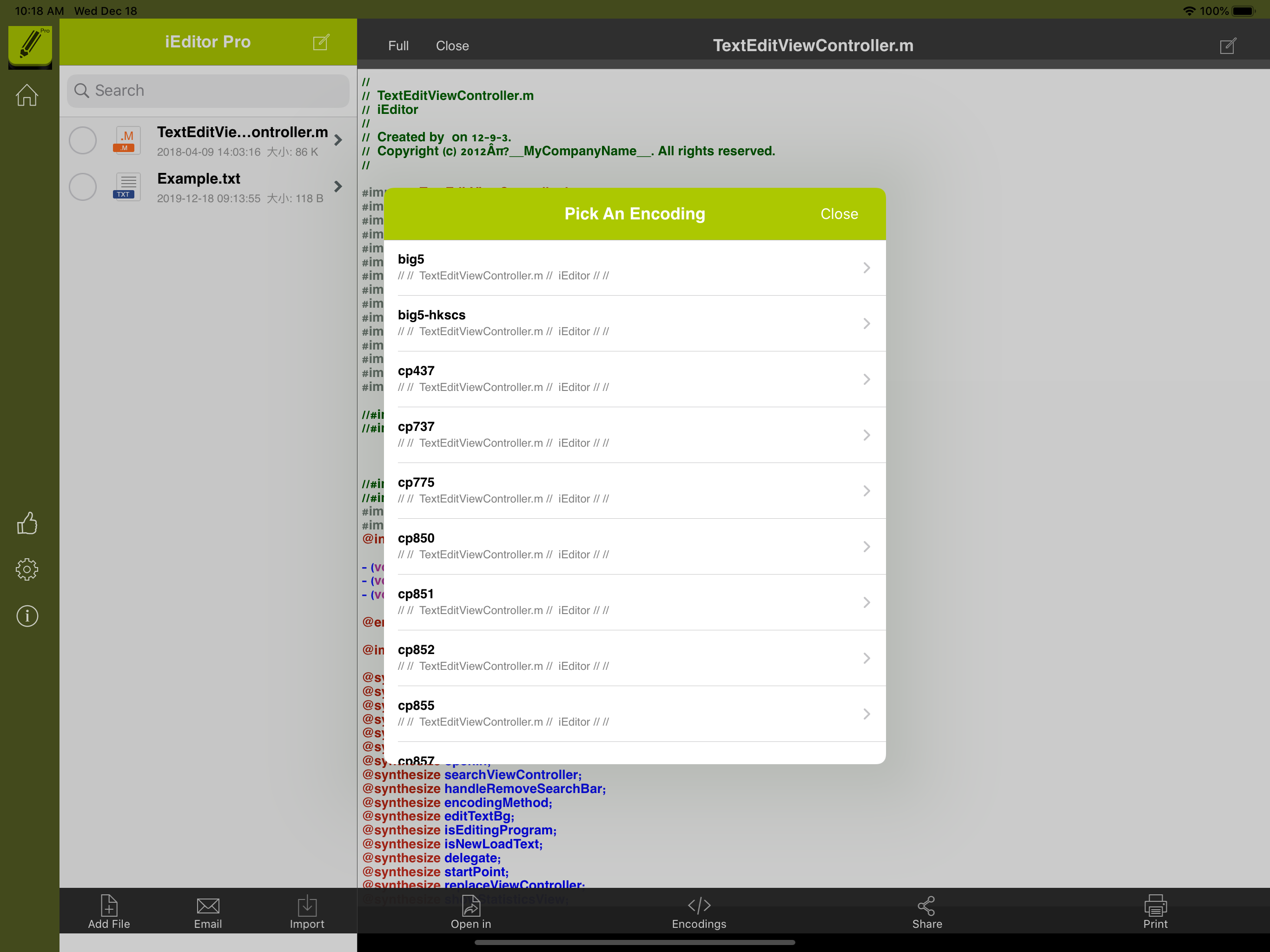Viewport: 1270px width, 952px height.
Task: Tap the TextEditViewController.m editor title
Action: click(813, 46)
